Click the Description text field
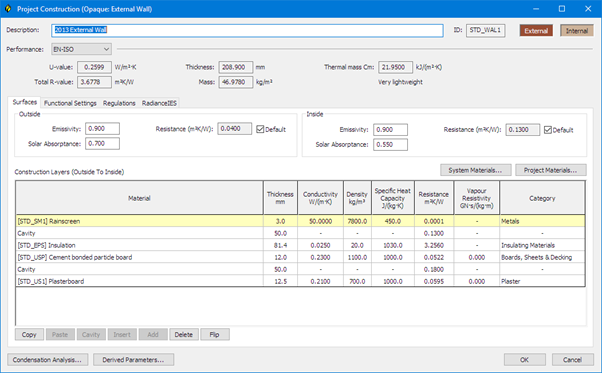The width and height of the screenshot is (602, 373). click(247, 30)
